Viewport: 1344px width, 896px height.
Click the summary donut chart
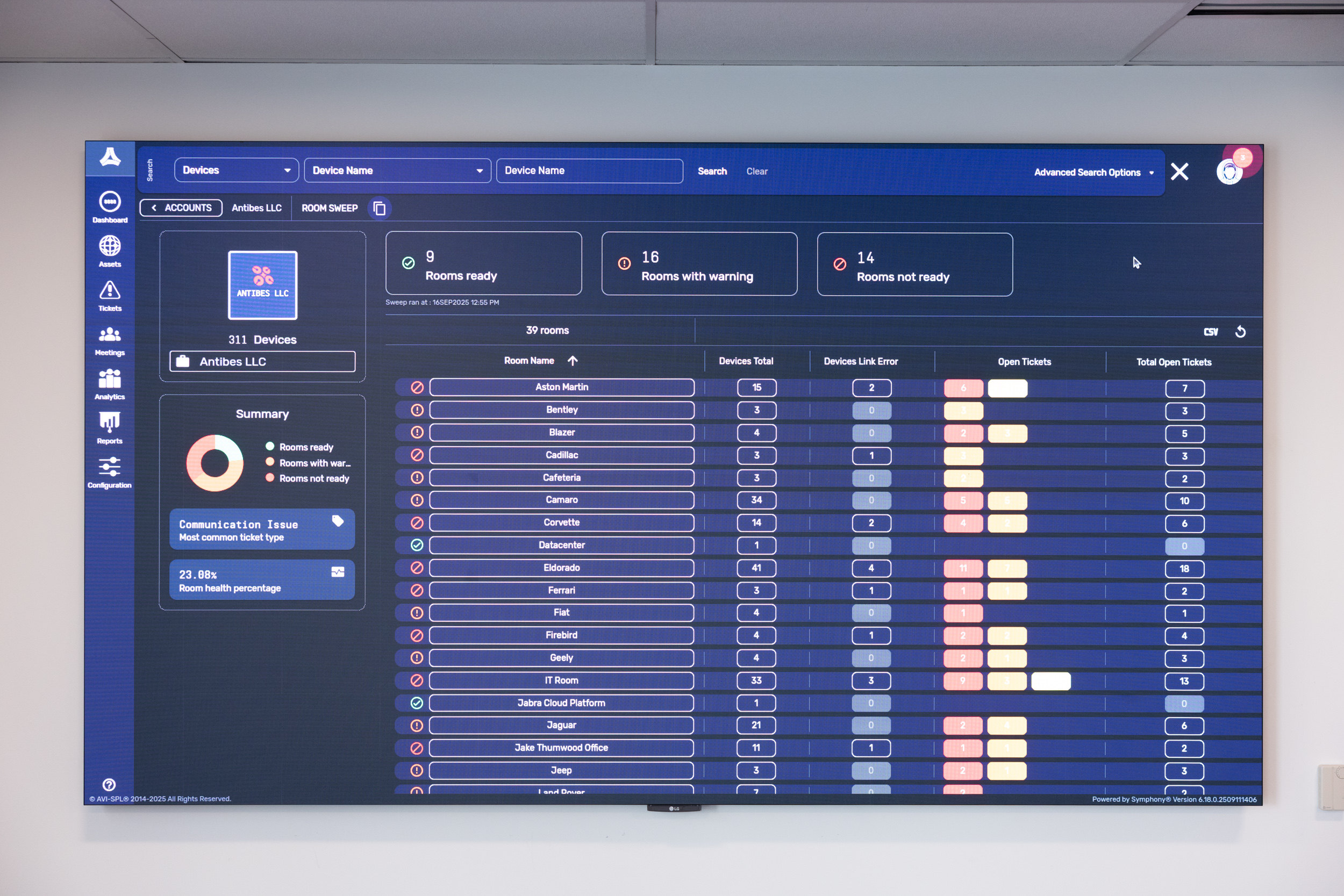(215, 463)
